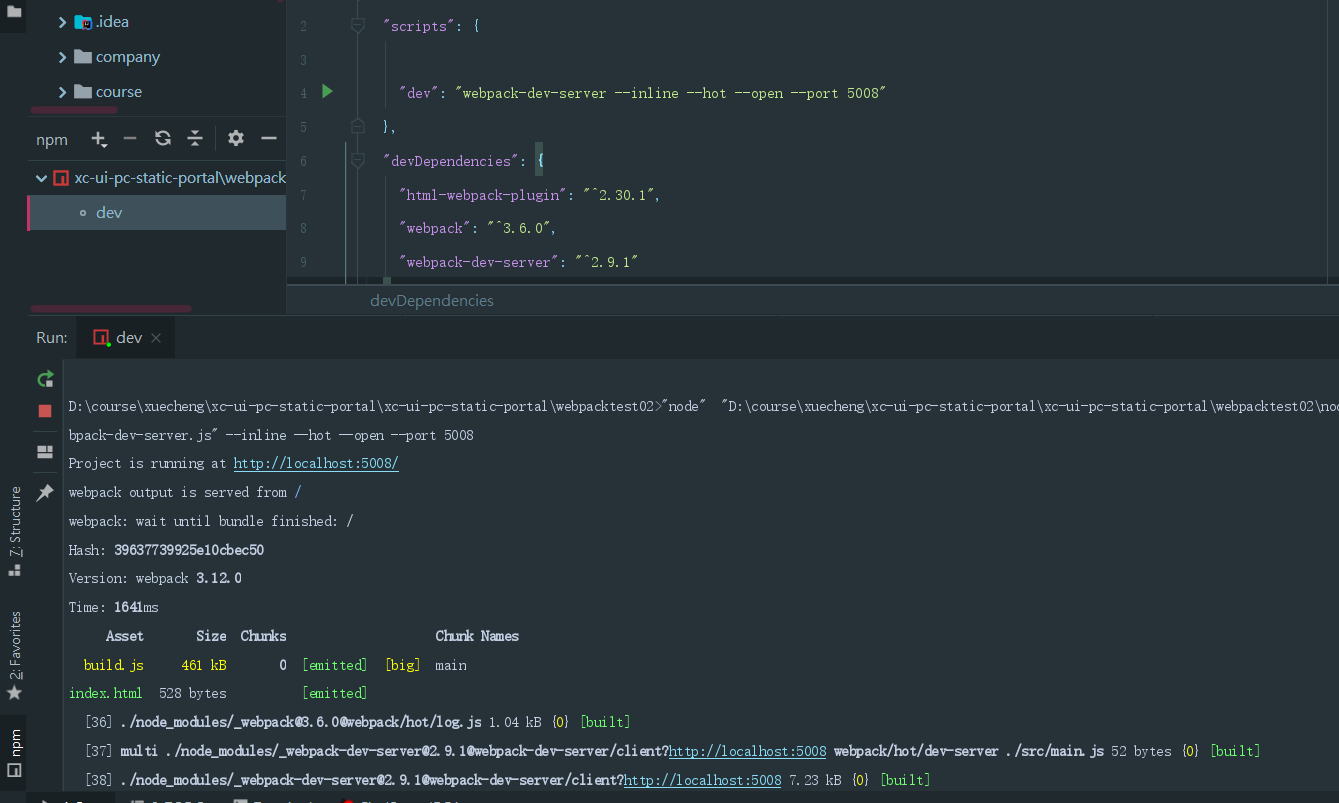Screen dimensions: 1339x803
Task: Click line number 7 in the gutter
Action: click(x=303, y=195)
